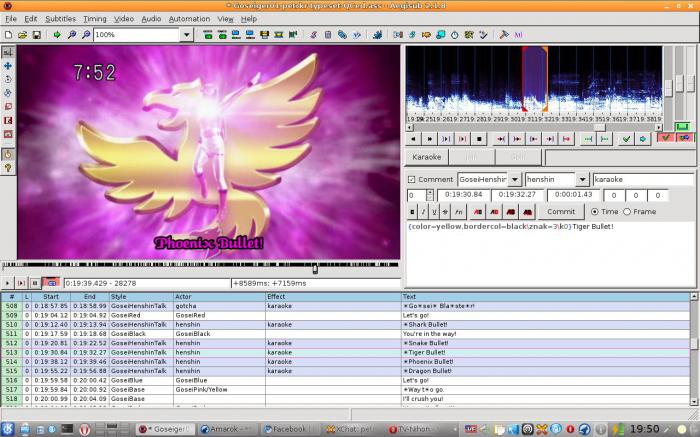Screen dimensions: 700x437
Task: Open the timing post-processor clock icon
Action: tap(454, 34)
